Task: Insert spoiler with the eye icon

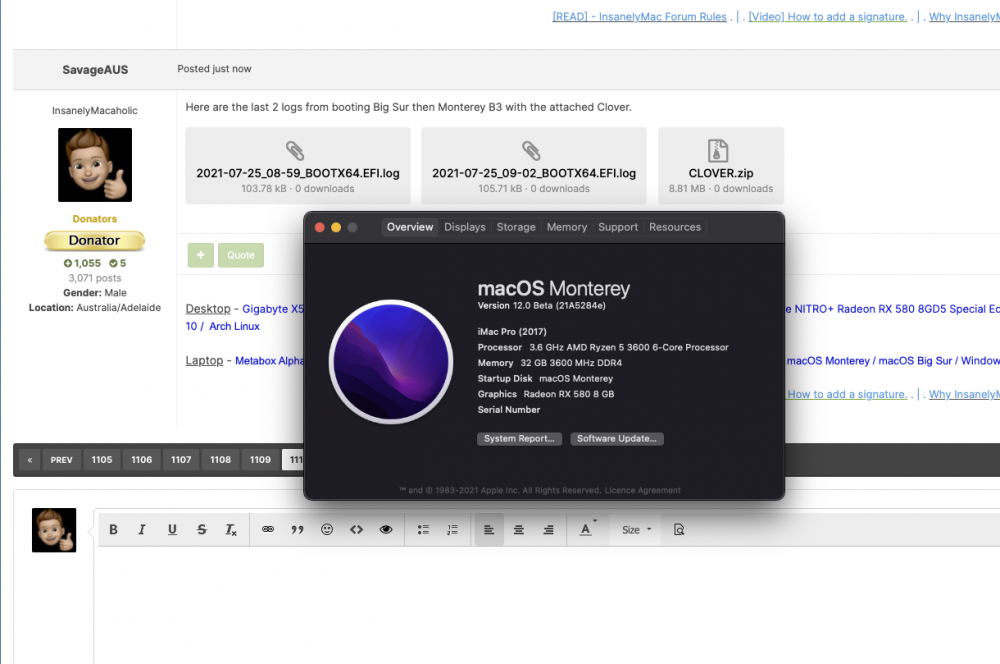Action: coord(386,529)
